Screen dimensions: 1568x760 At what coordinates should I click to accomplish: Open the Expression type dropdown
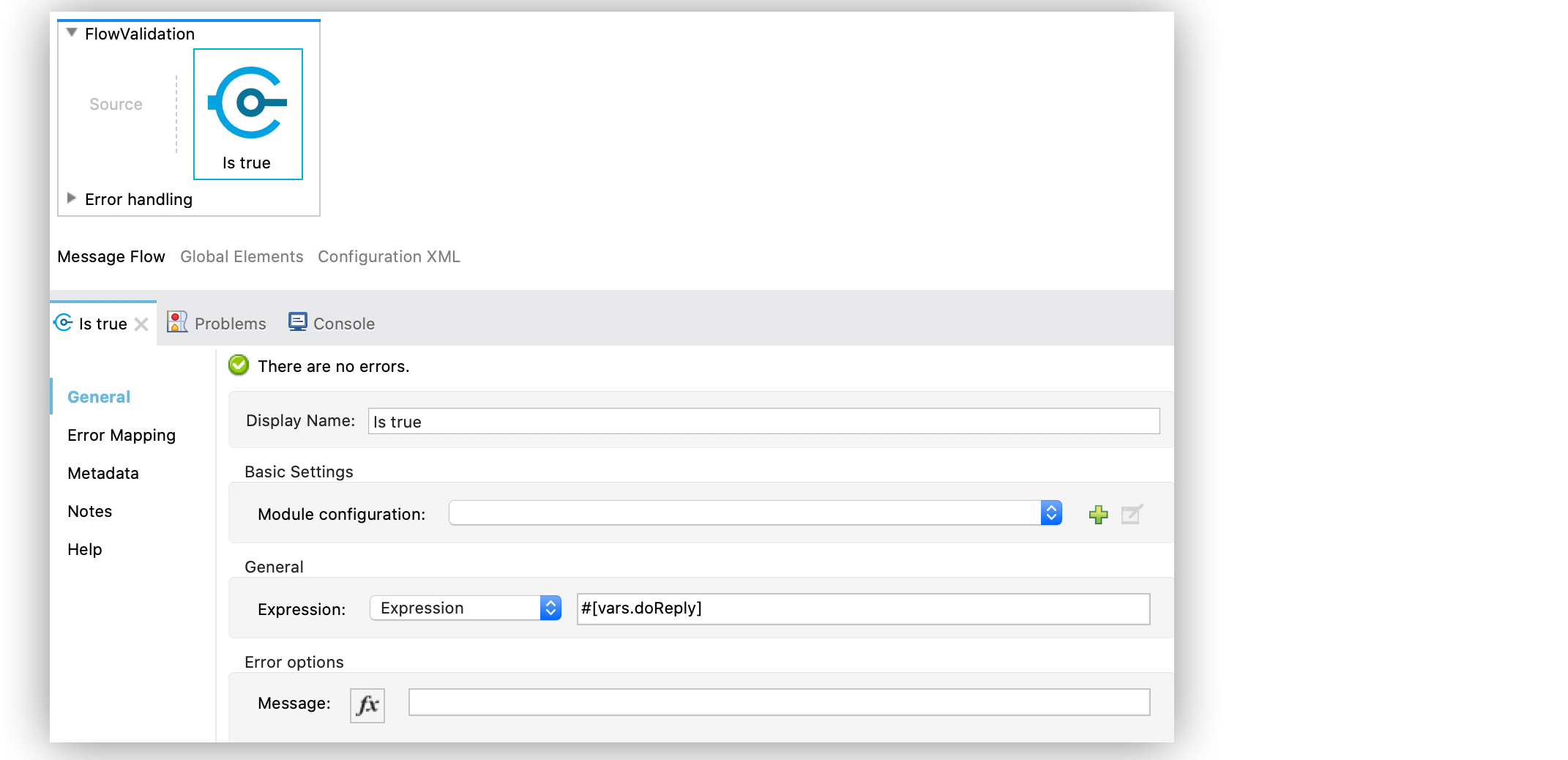[550, 608]
